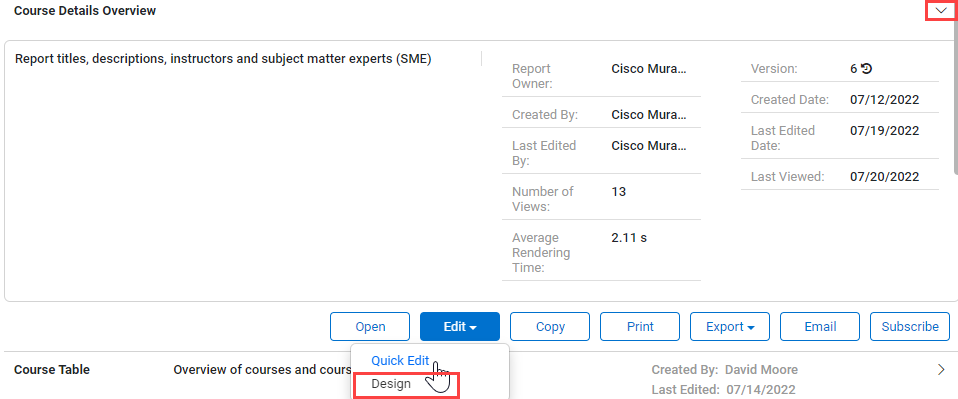Click the Created Date value 07/12/2022
Screen dimensions: 958x399
[x=885, y=100]
